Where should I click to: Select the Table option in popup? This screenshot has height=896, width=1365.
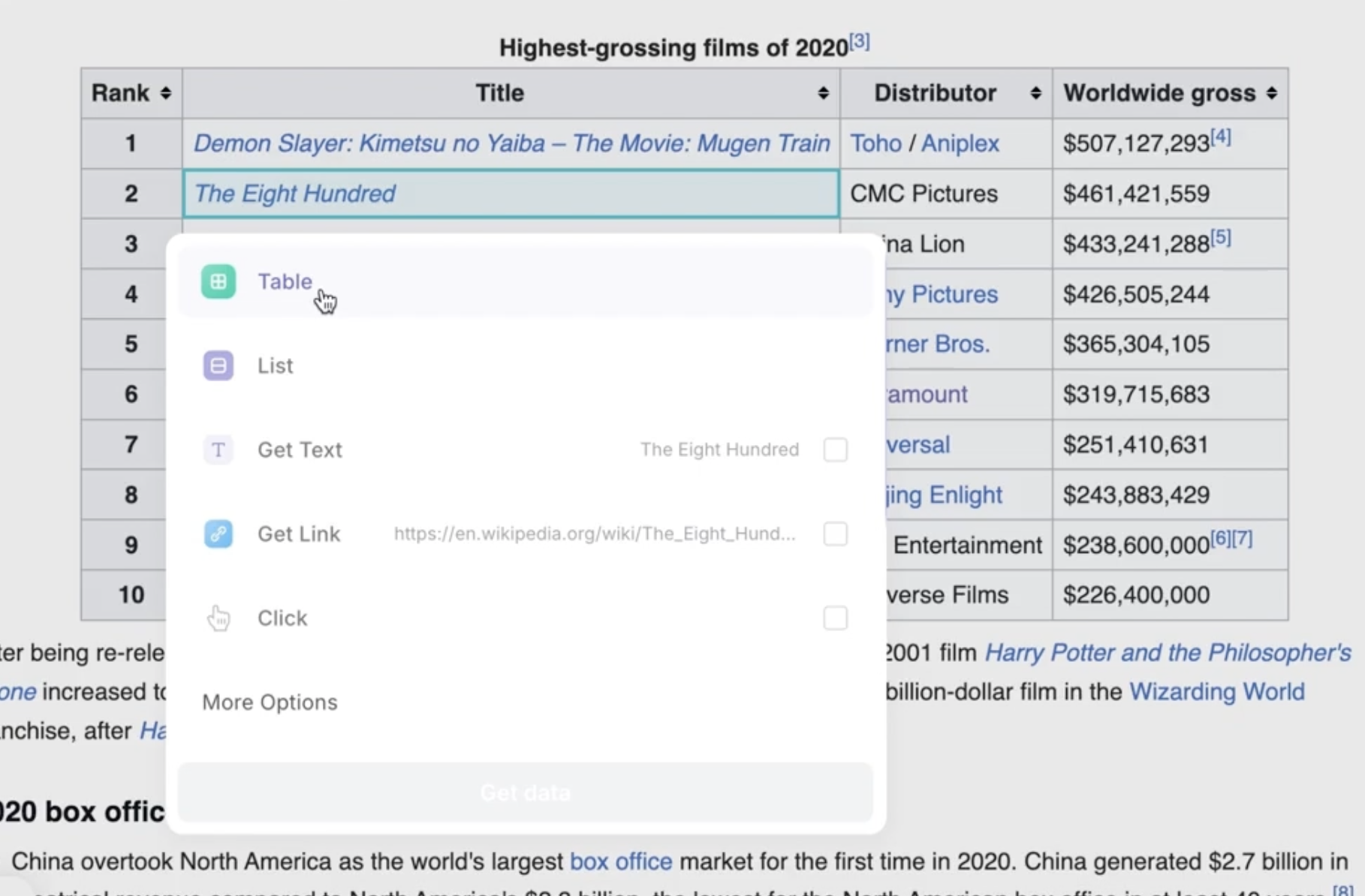click(526, 281)
